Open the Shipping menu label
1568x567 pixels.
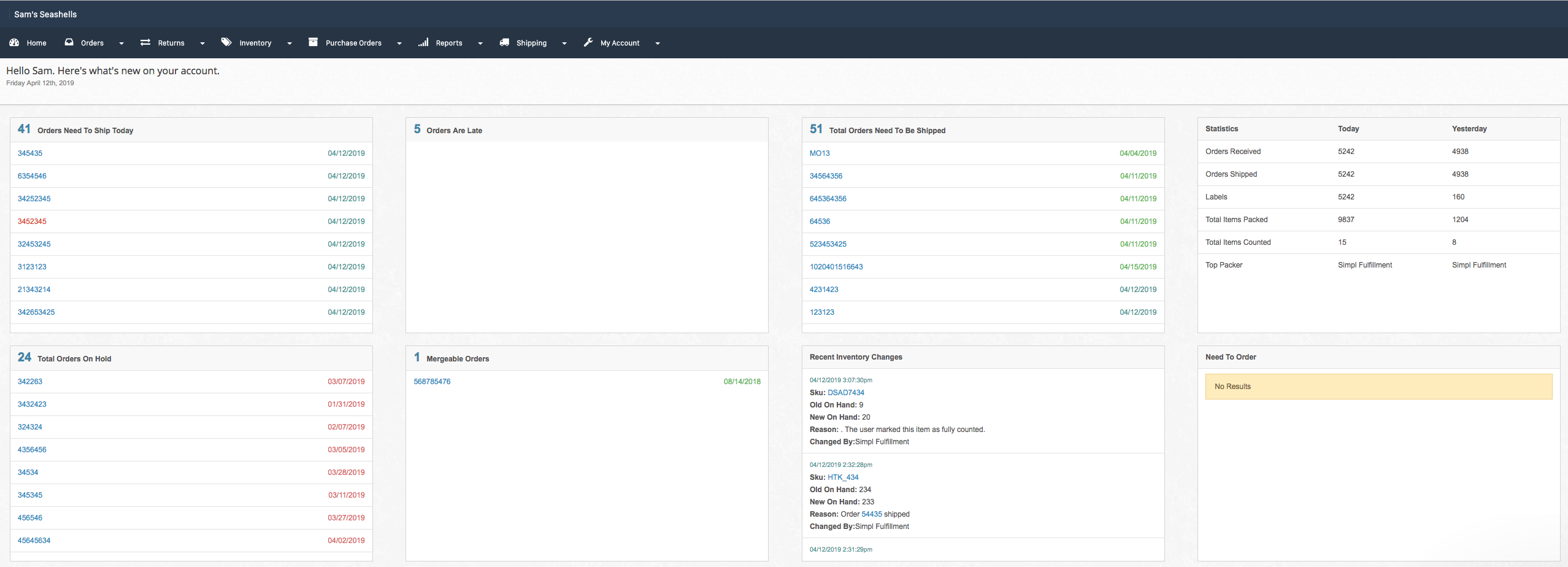coord(531,43)
